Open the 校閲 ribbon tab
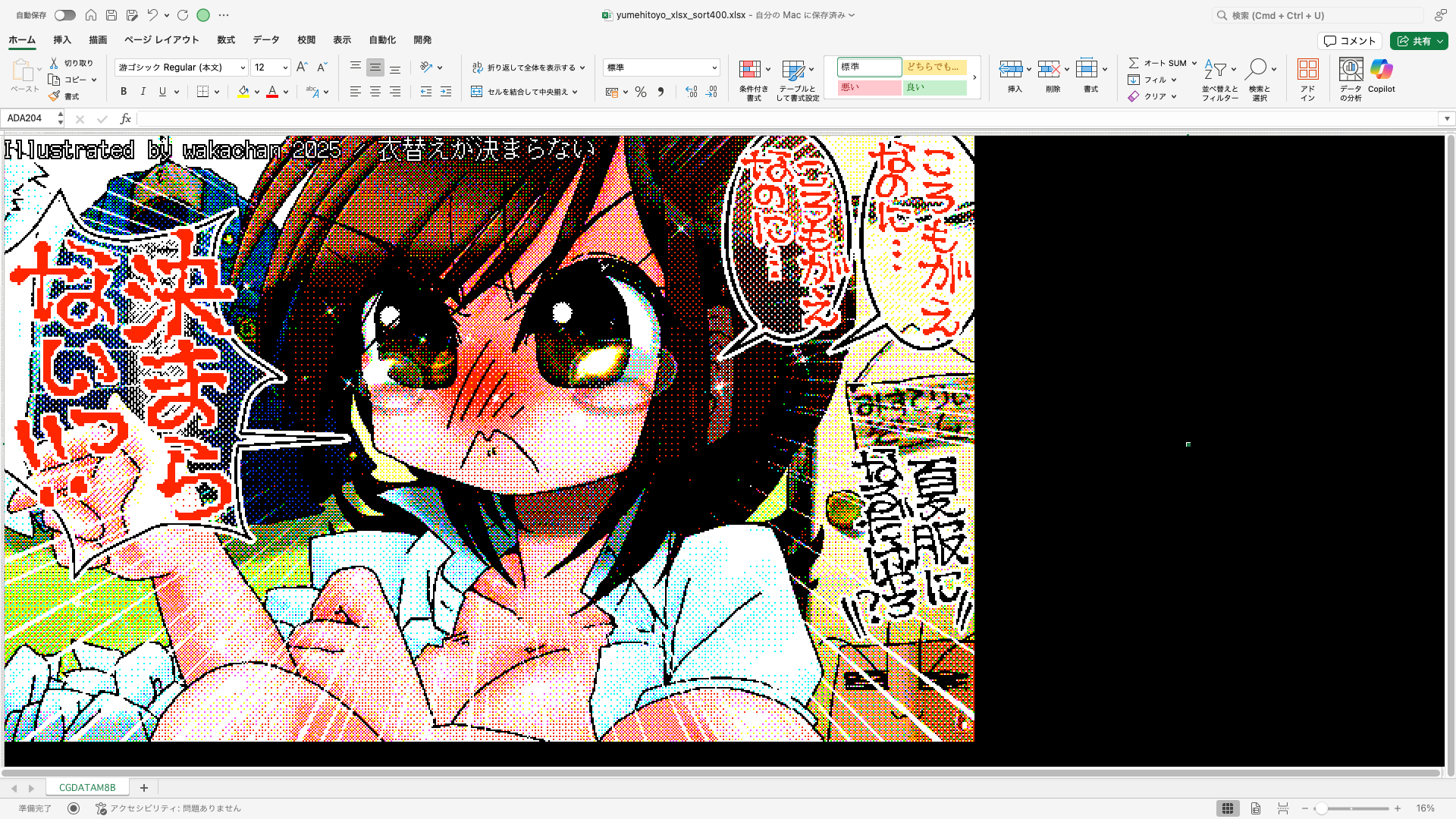1456x819 pixels. [306, 40]
